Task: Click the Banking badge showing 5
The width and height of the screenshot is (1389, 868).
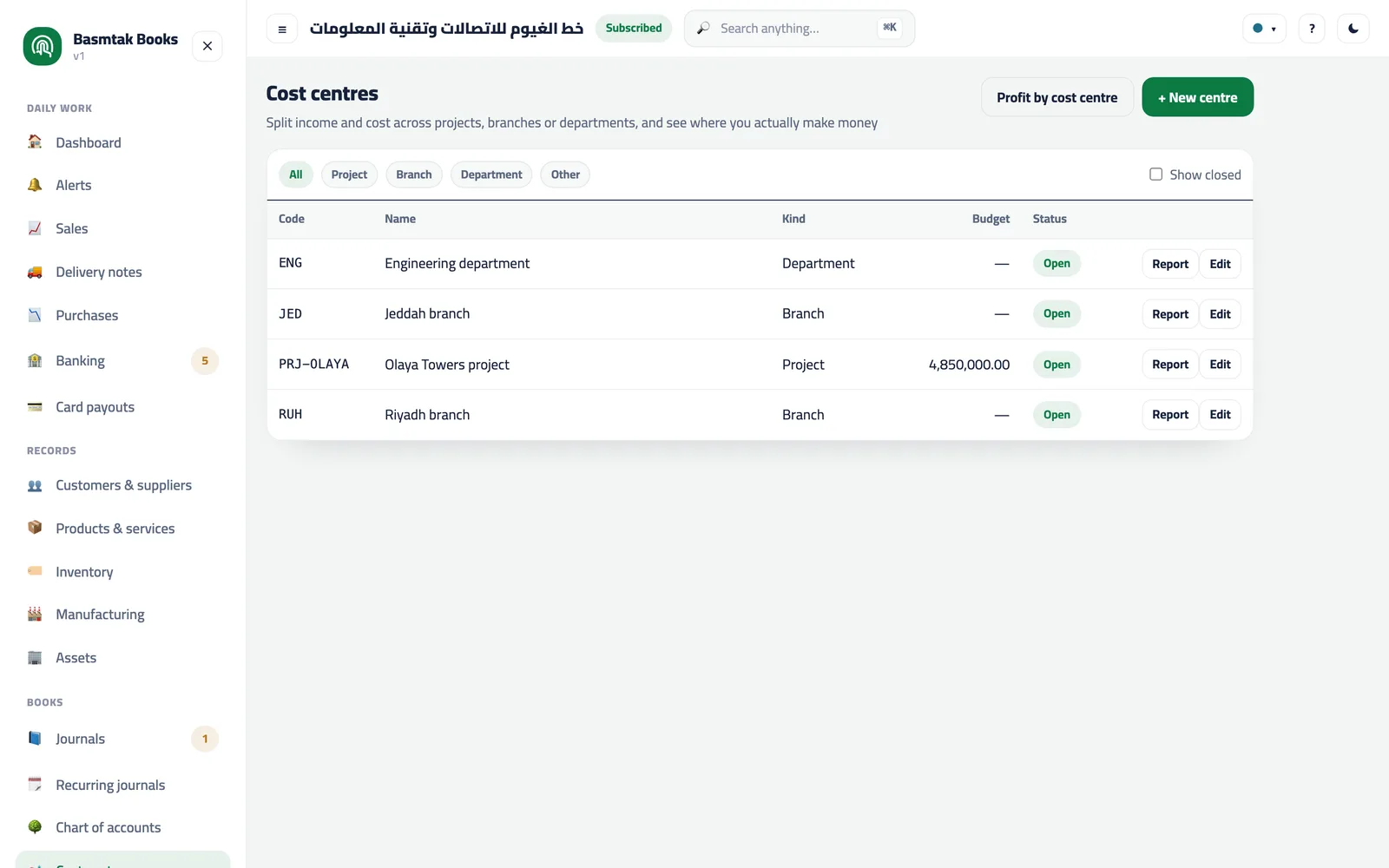Action: [x=205, y=361]
